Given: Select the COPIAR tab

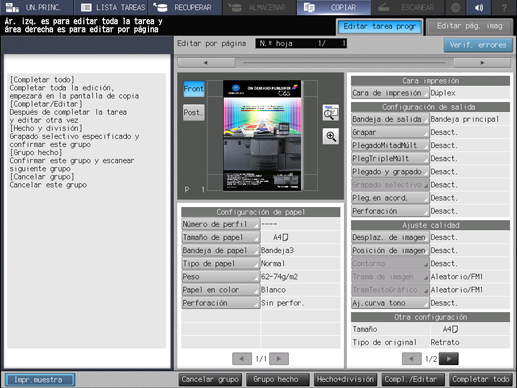Looking at the screenshot, I should 334,7.
